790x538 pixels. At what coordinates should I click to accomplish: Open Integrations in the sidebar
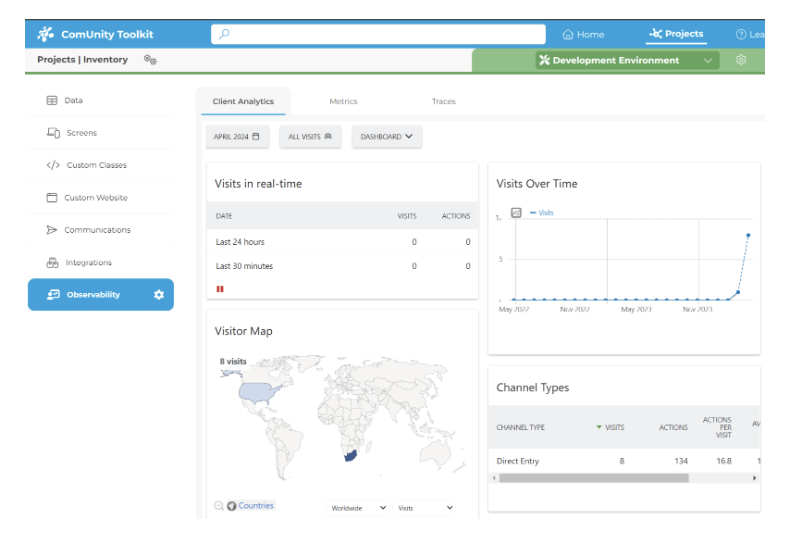point(88,263)
